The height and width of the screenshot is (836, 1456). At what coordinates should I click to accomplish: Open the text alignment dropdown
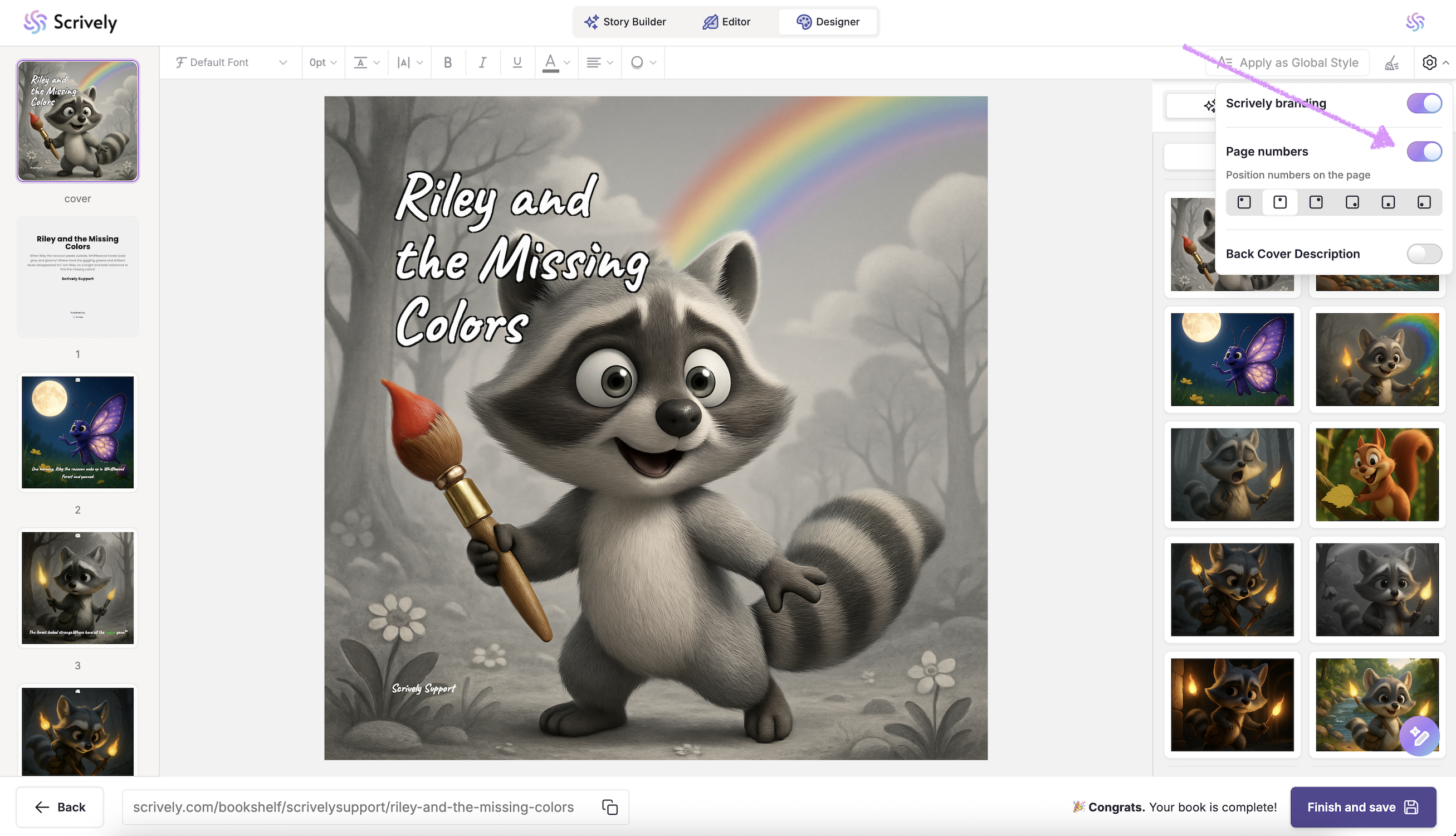[x=599, y=62]
